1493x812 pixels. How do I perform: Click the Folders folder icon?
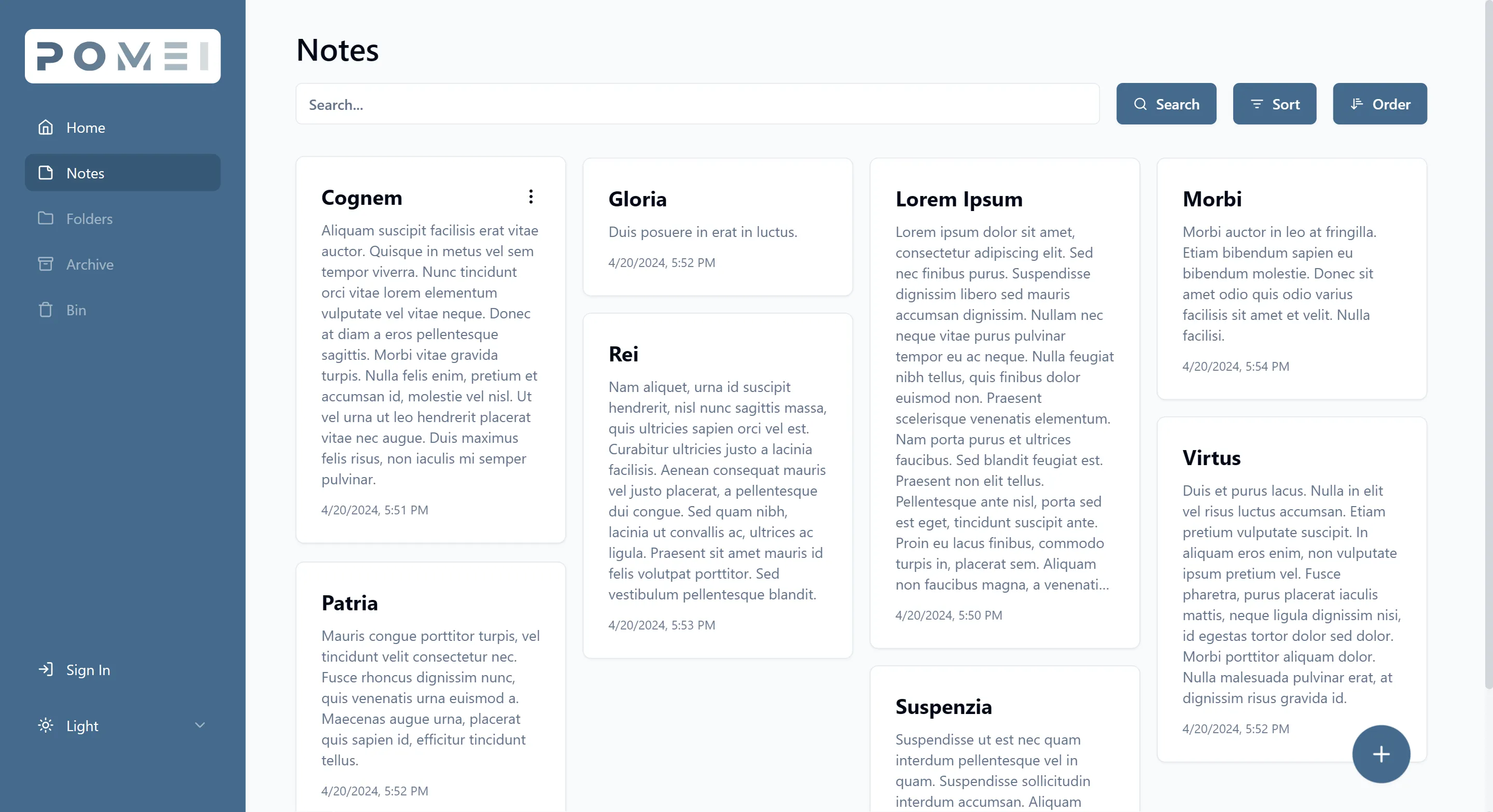(x=45, y=218)
